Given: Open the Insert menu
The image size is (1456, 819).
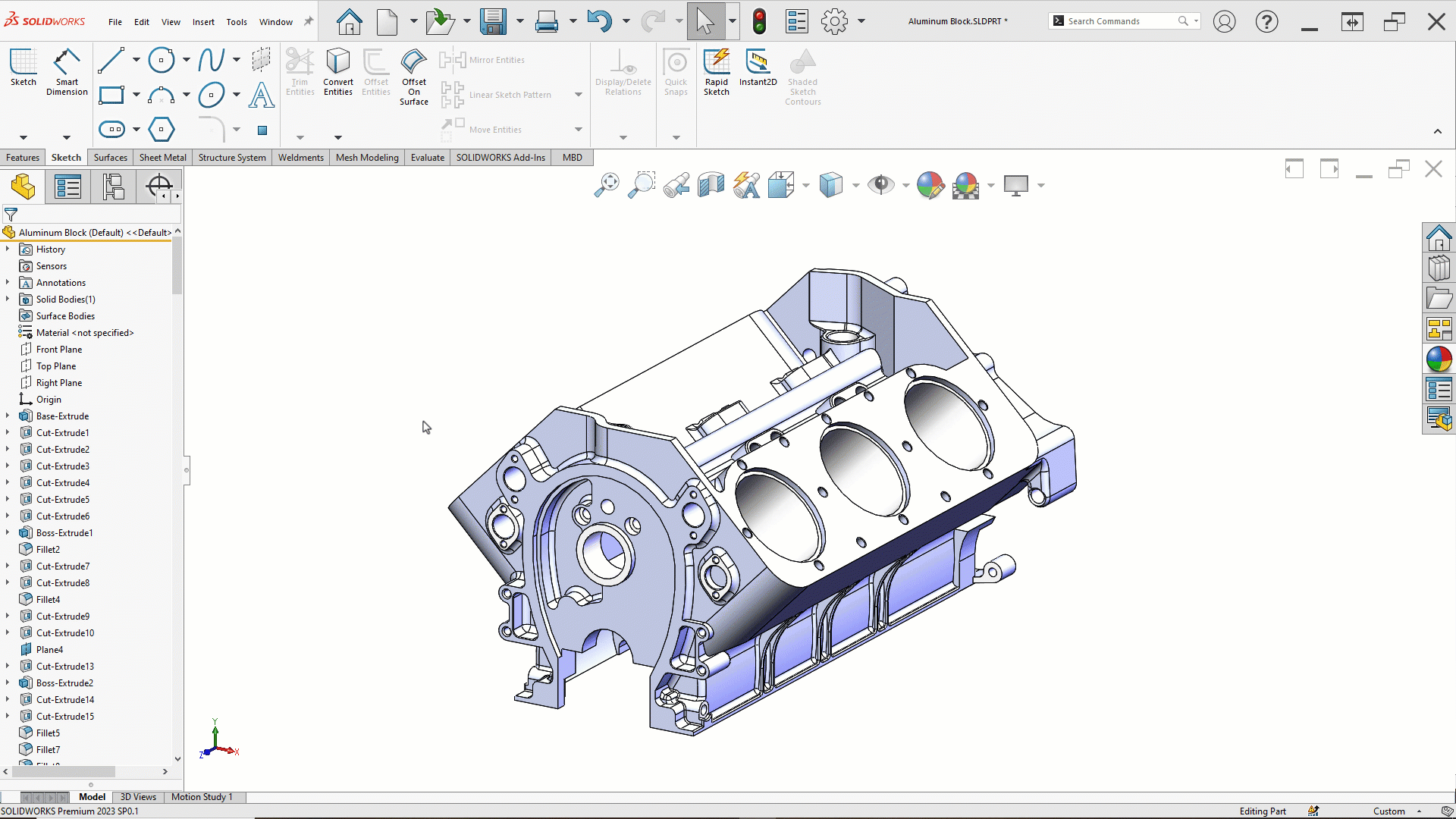Looking at the screenshot, I should pyautogui.click(x=203, y=22).
